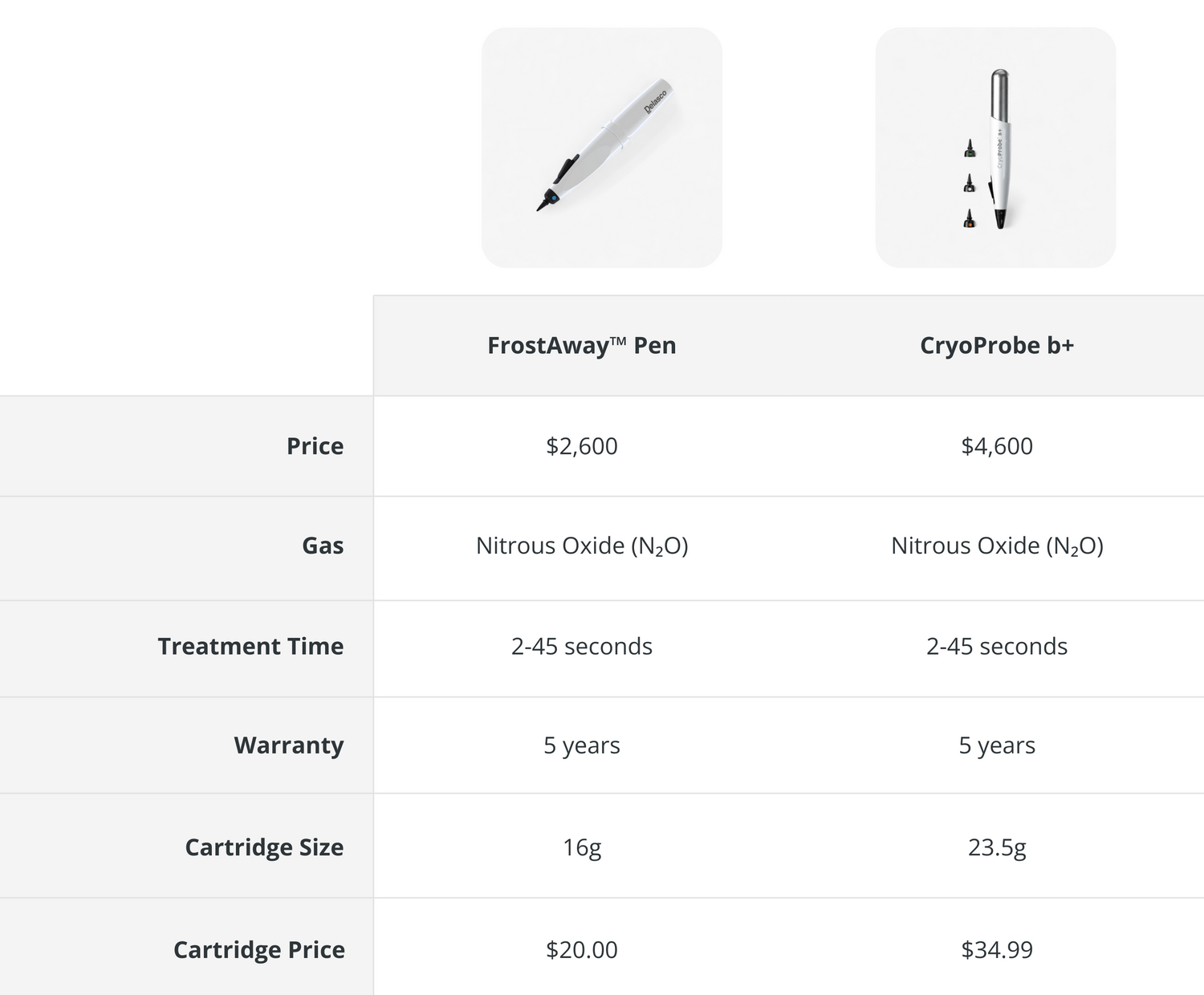Click the Cartridge Size row label
Screen dimensions: 1204x995
coord(264,847)
